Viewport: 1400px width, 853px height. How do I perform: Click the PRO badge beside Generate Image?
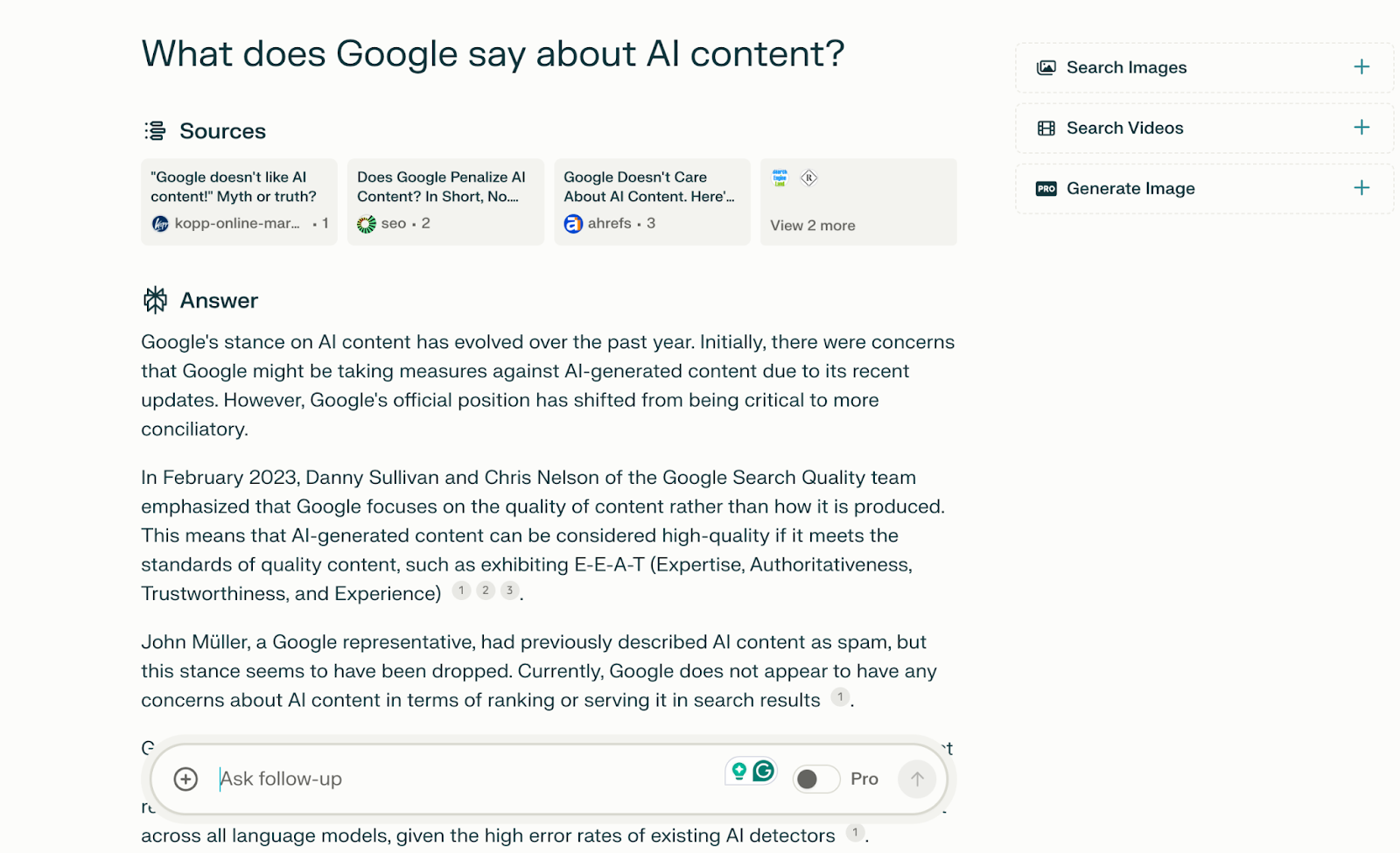coord(1046,188)
